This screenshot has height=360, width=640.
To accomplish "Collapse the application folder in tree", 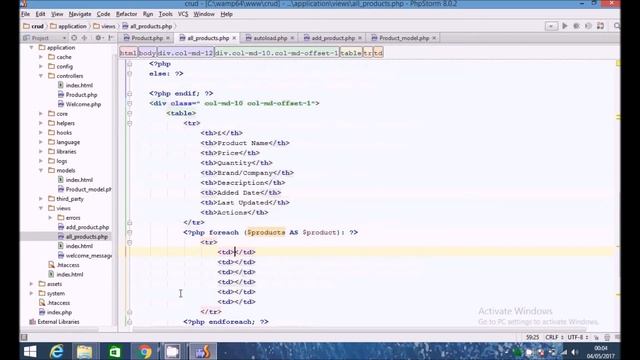I will coord(31,47).
